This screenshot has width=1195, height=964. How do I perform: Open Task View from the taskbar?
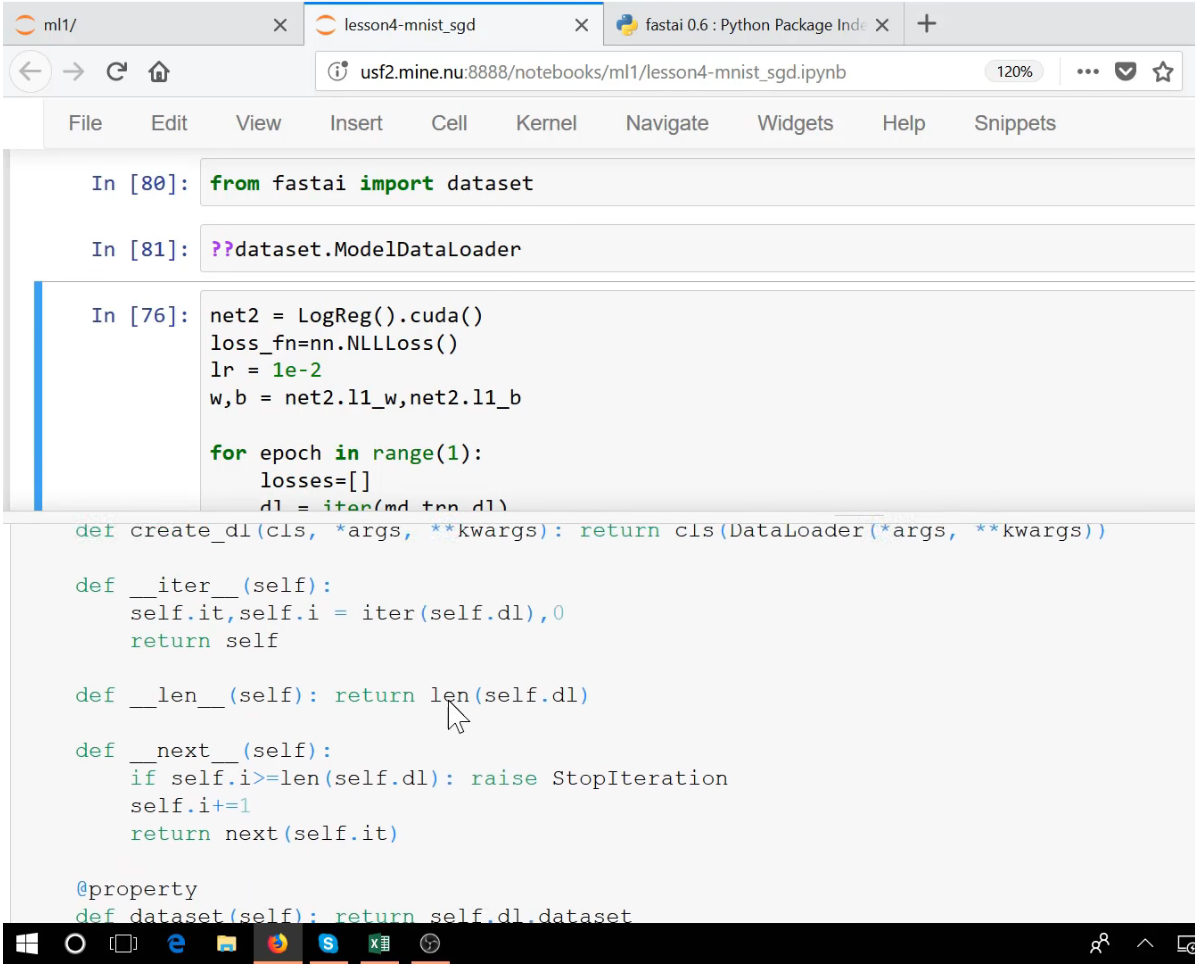pyautogui.click(x=125, y=943)
